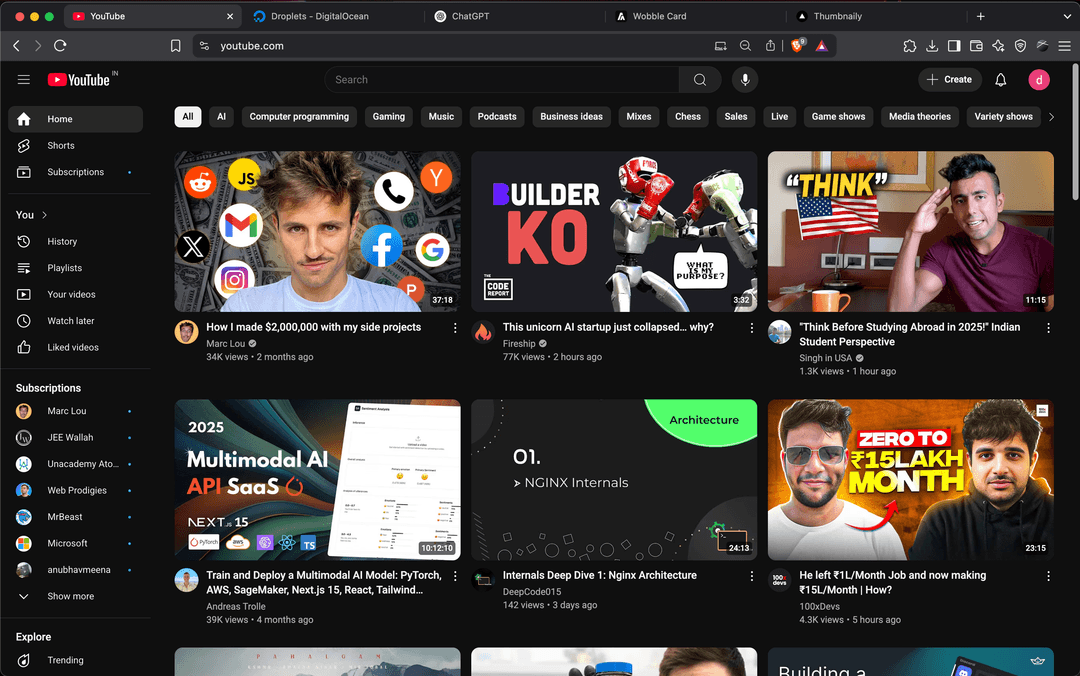The image size is (1080, 676).
Task: Open options for Marc Lou side projects video
Action: (455, 328)
